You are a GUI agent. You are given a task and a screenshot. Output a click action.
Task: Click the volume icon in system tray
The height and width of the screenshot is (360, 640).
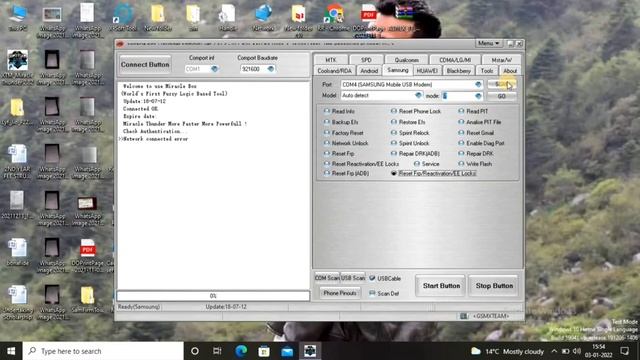click(x=577, y=351)
